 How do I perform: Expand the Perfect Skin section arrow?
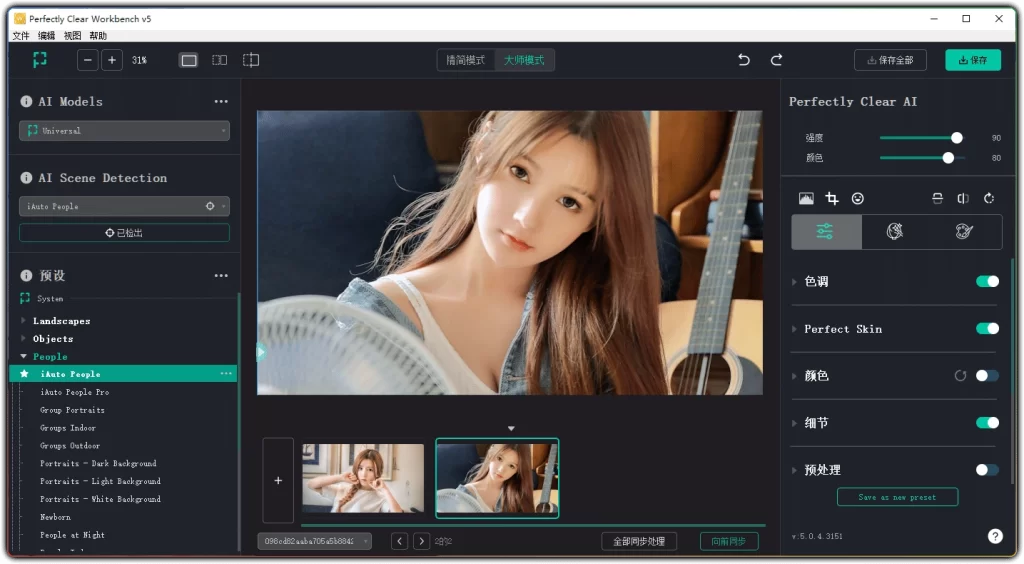(x=794, y=329)
